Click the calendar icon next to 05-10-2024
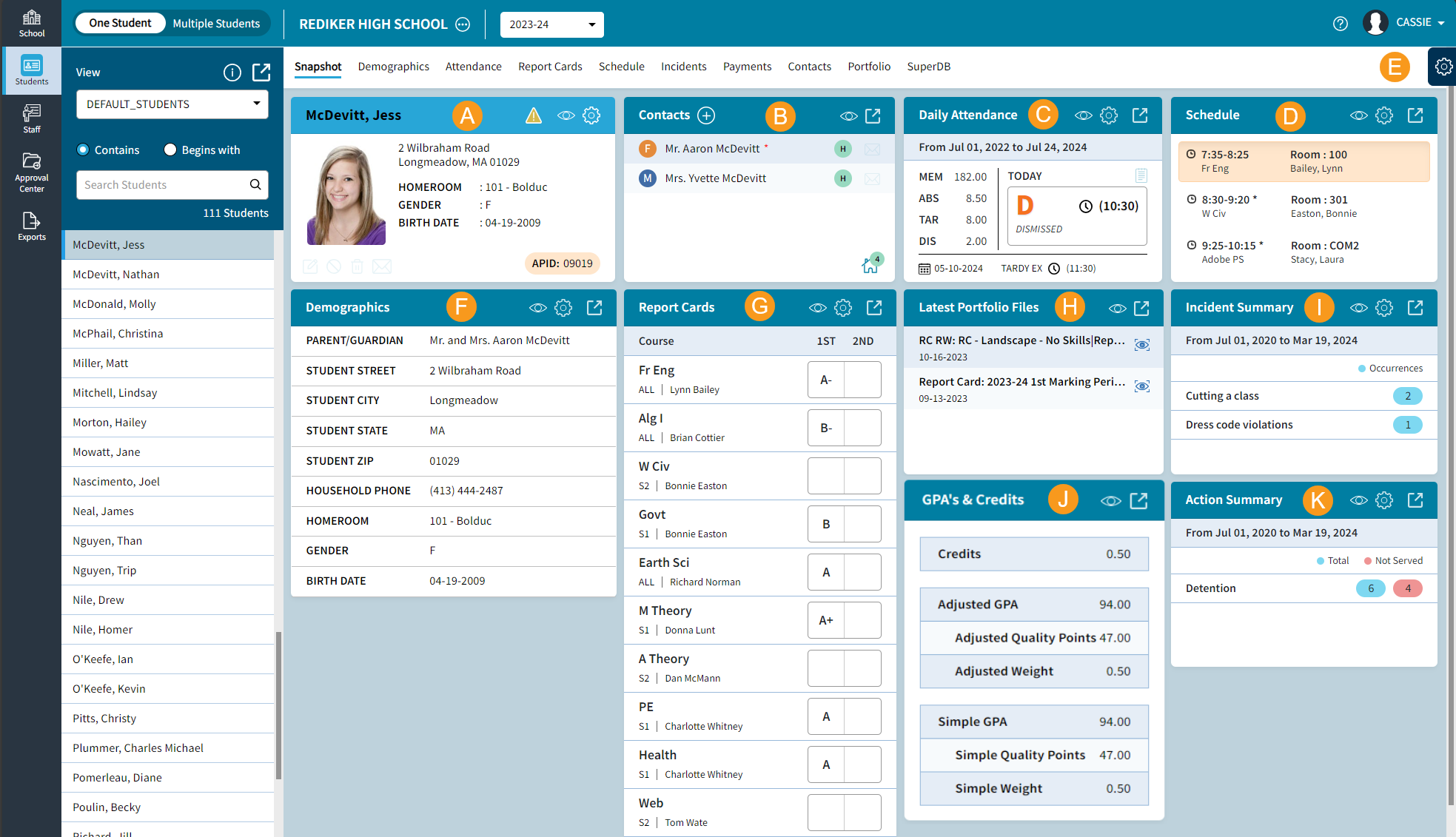This screenshot has width=1456, height=837. [x=924, y=268]
